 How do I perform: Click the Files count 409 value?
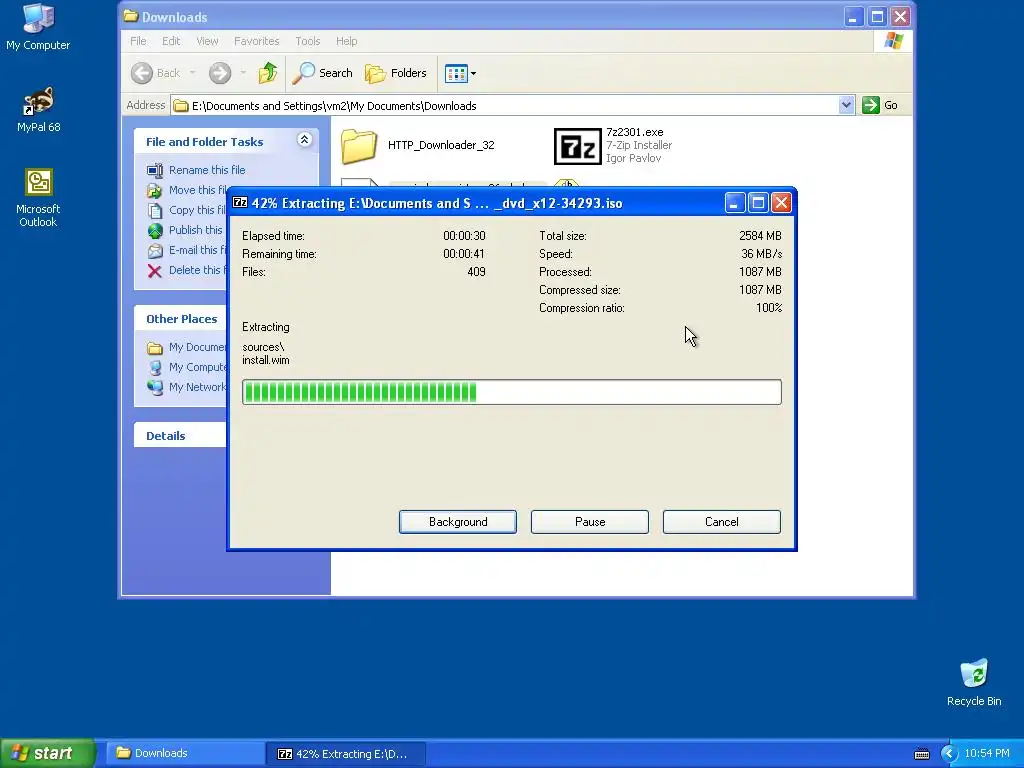(476, 272)
